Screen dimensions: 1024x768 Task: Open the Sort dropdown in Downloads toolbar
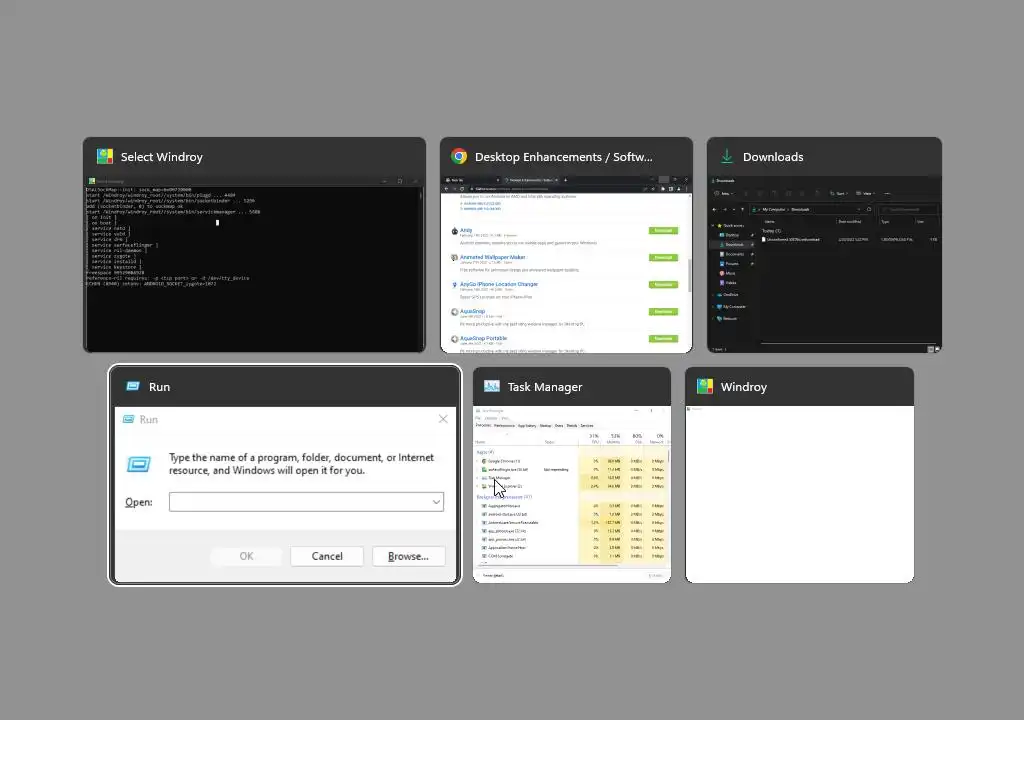839,193
